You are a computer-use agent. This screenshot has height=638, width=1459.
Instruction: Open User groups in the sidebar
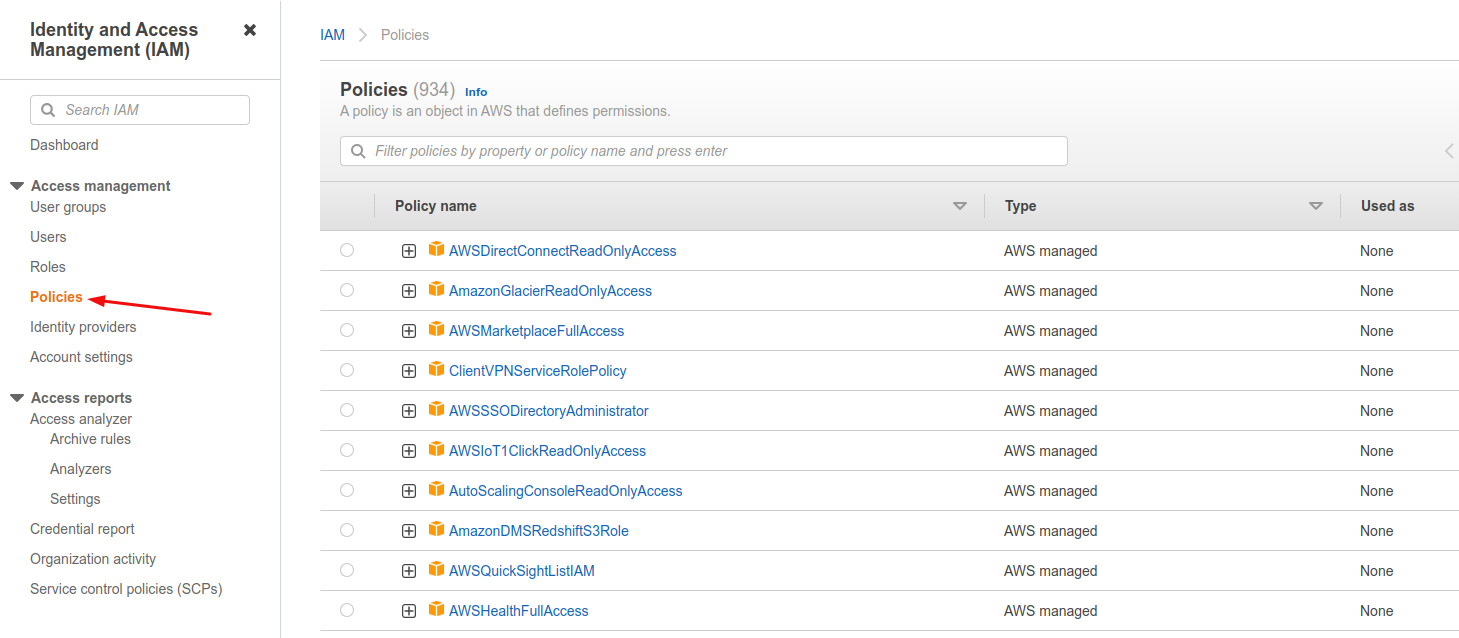point(68,207)
